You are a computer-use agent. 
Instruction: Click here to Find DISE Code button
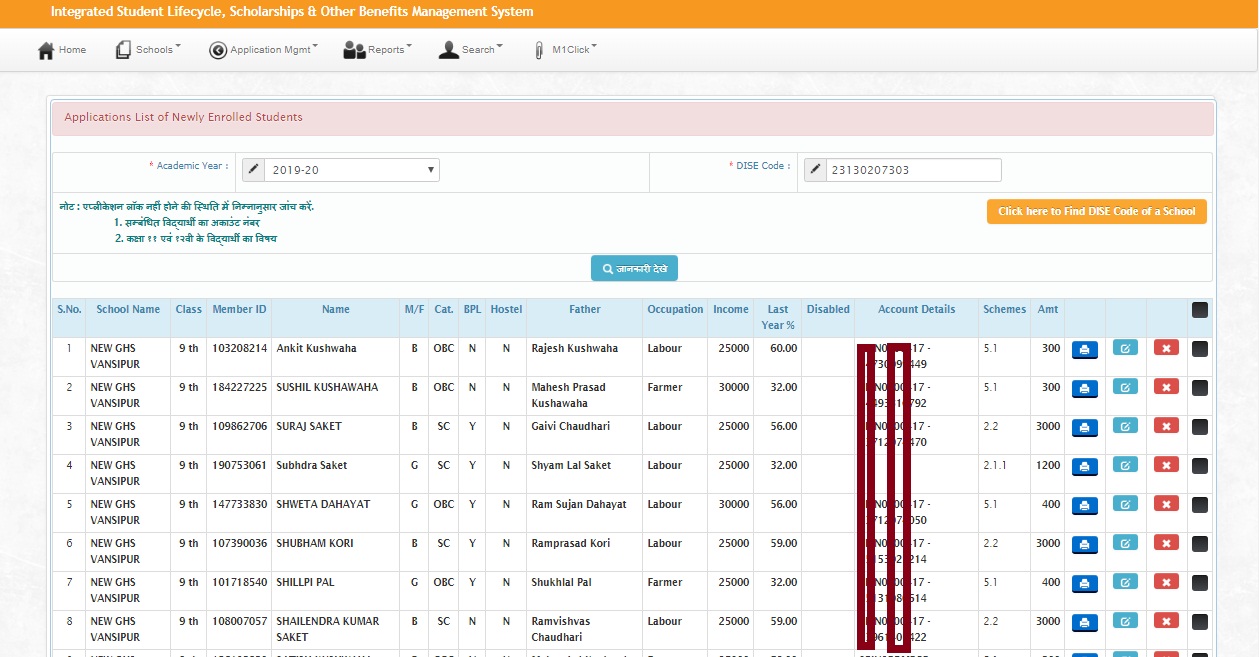click(x=1096, y=212)
